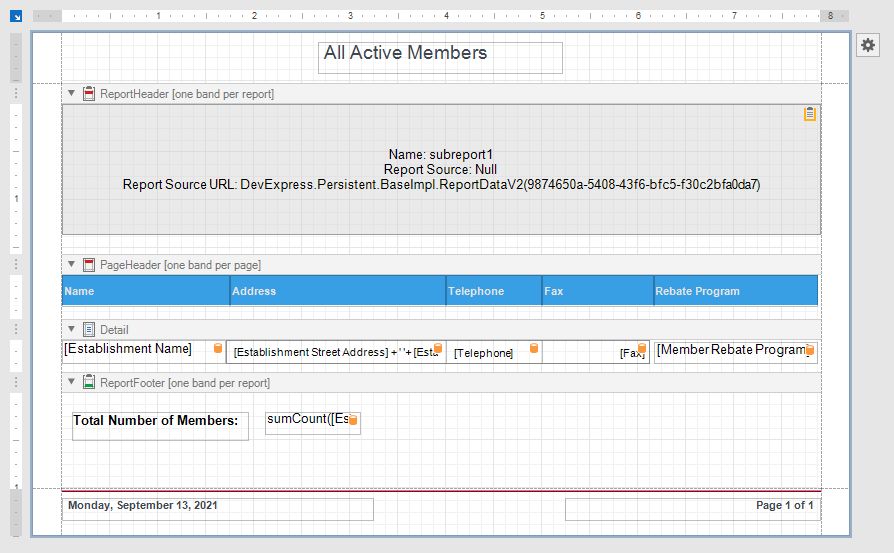
Task: Click the data binding icon on Member Rebate Program
Action: point(809,351)
